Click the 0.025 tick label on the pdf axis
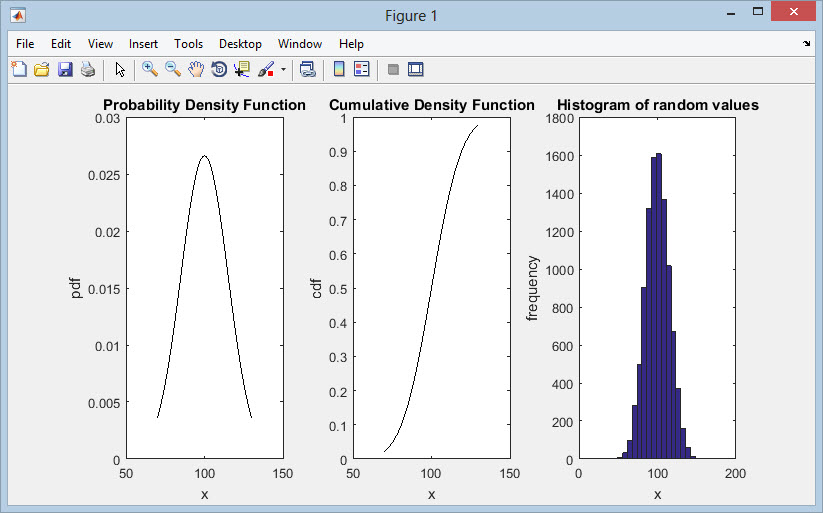This screenshot has height=513, width=823. point(104,175)
